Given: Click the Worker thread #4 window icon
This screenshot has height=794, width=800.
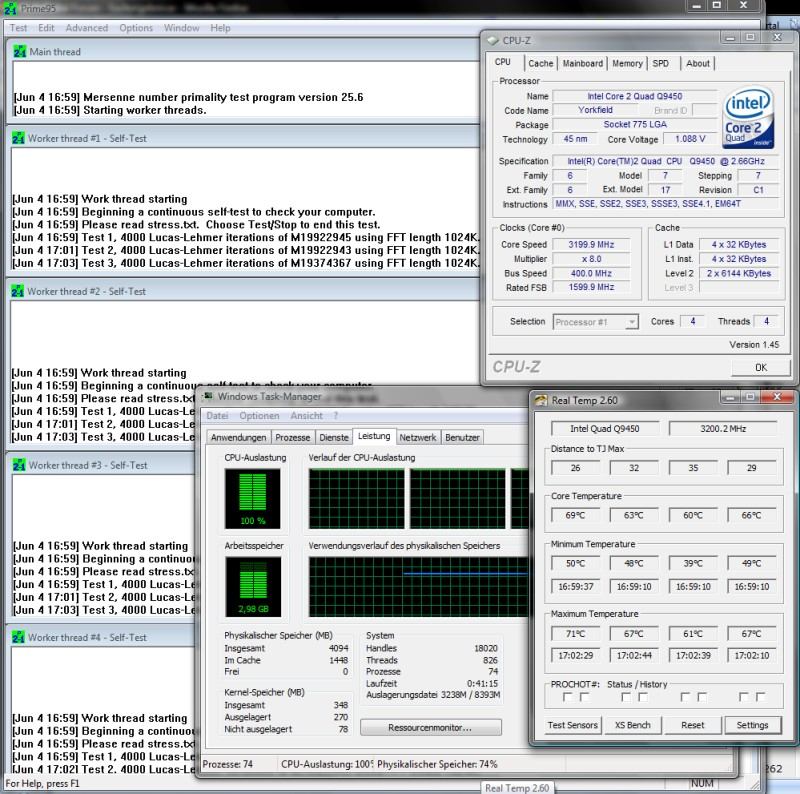Looking at the screenshot, I should click(18, 637).
